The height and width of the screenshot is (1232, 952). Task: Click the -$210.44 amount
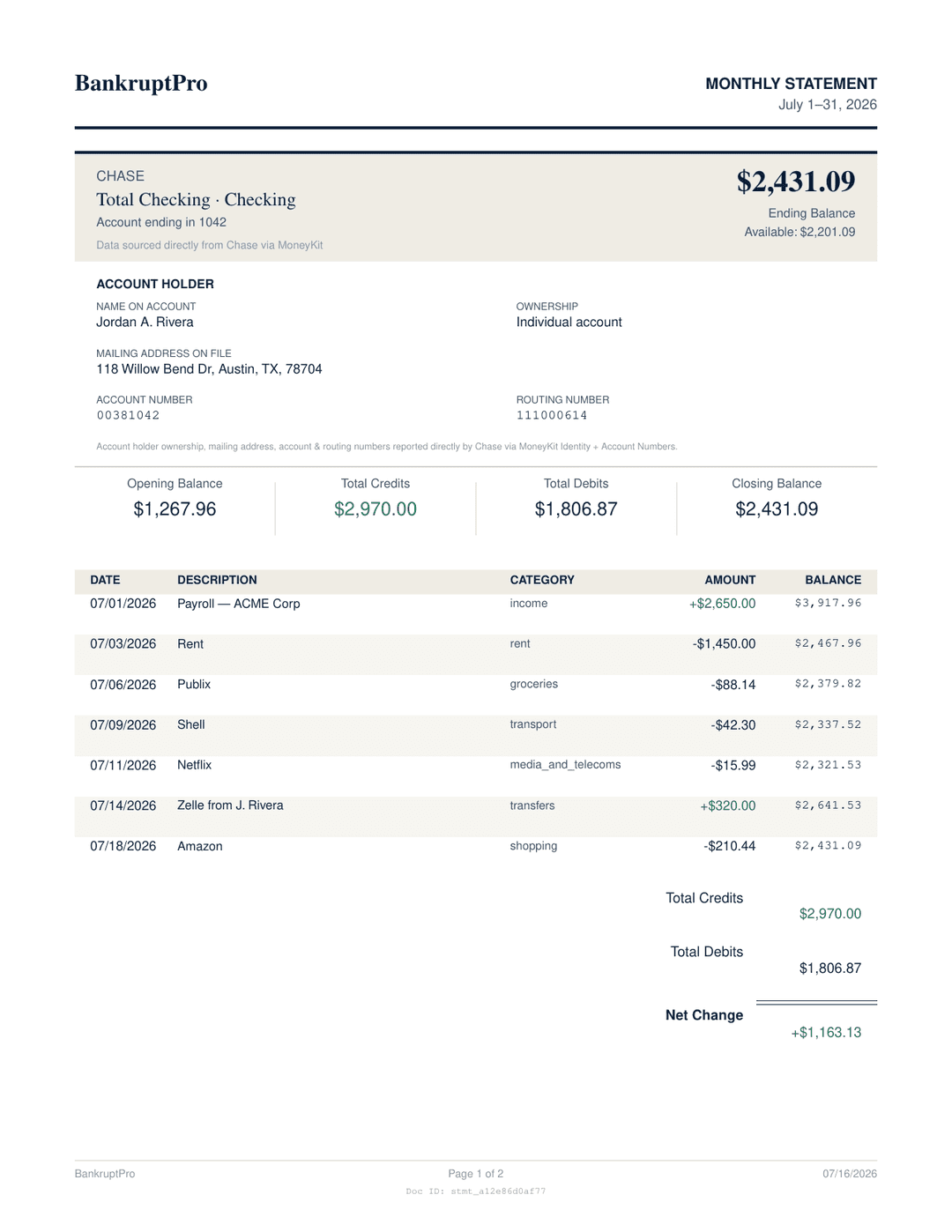tap(730, 847)
